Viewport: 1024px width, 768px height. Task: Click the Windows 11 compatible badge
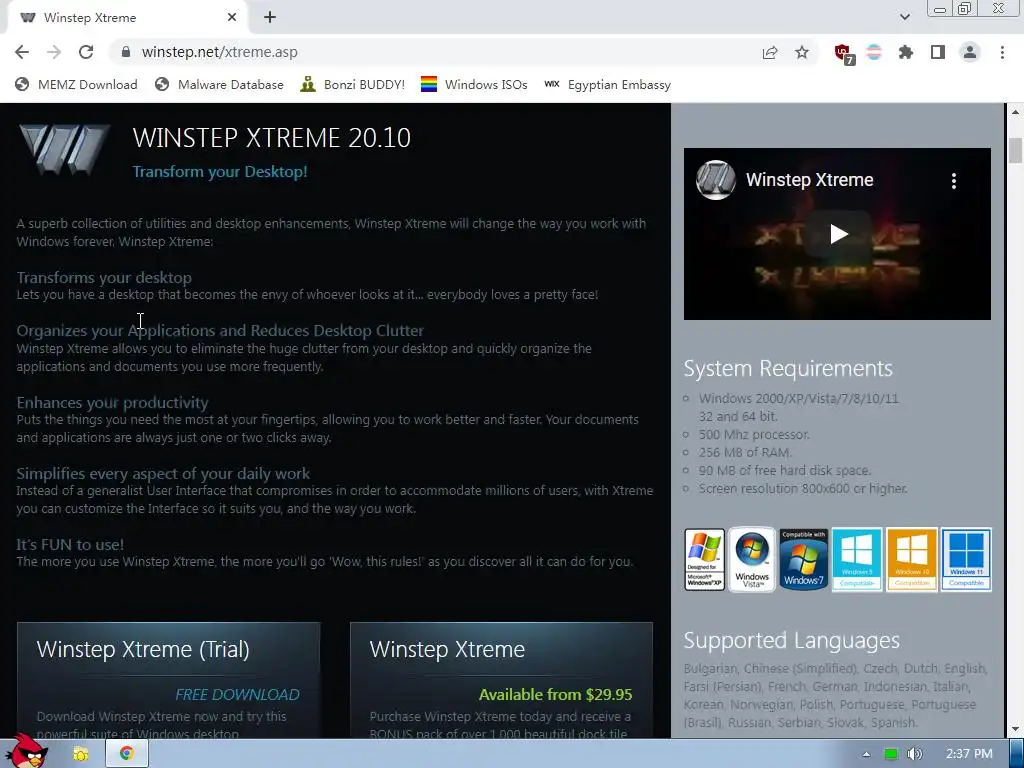coord(966,560)
